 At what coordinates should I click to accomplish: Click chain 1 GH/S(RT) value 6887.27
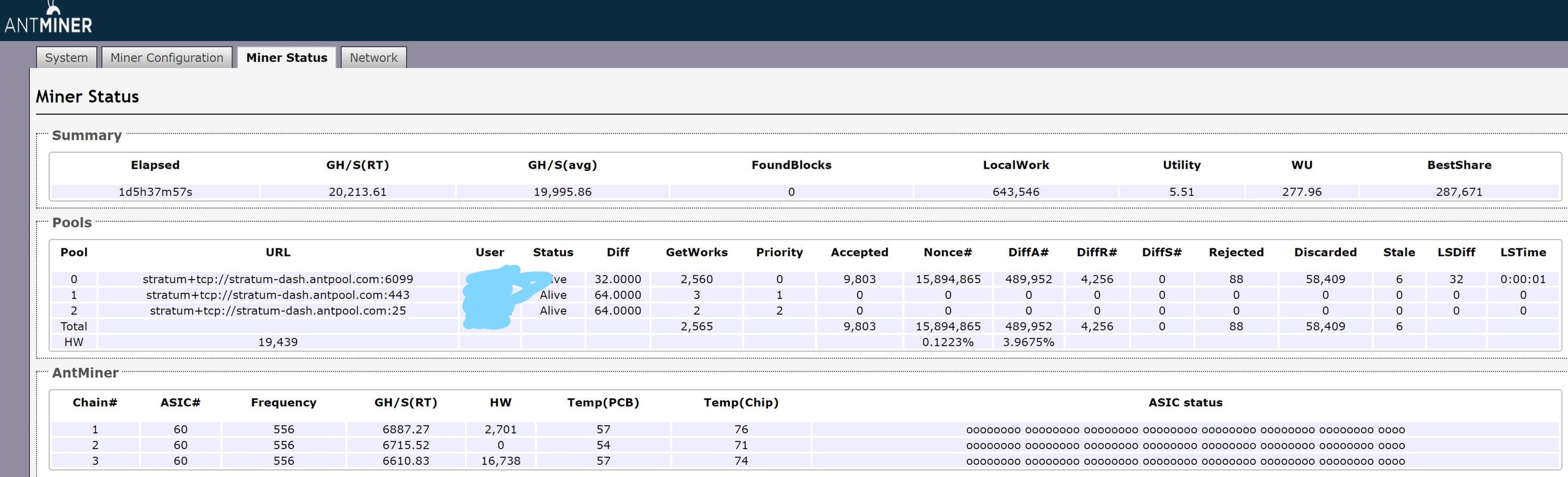click(x=405, y=430)
